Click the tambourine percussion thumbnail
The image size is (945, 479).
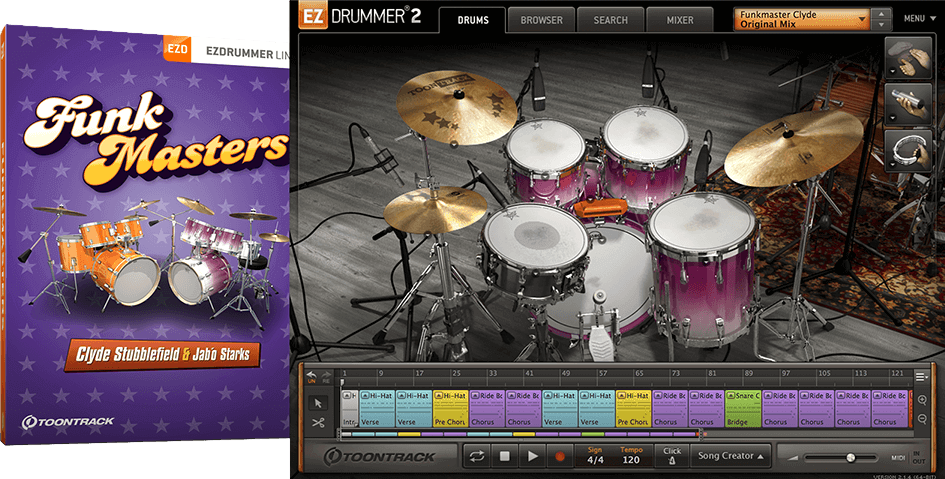click(x=909, y=150)
